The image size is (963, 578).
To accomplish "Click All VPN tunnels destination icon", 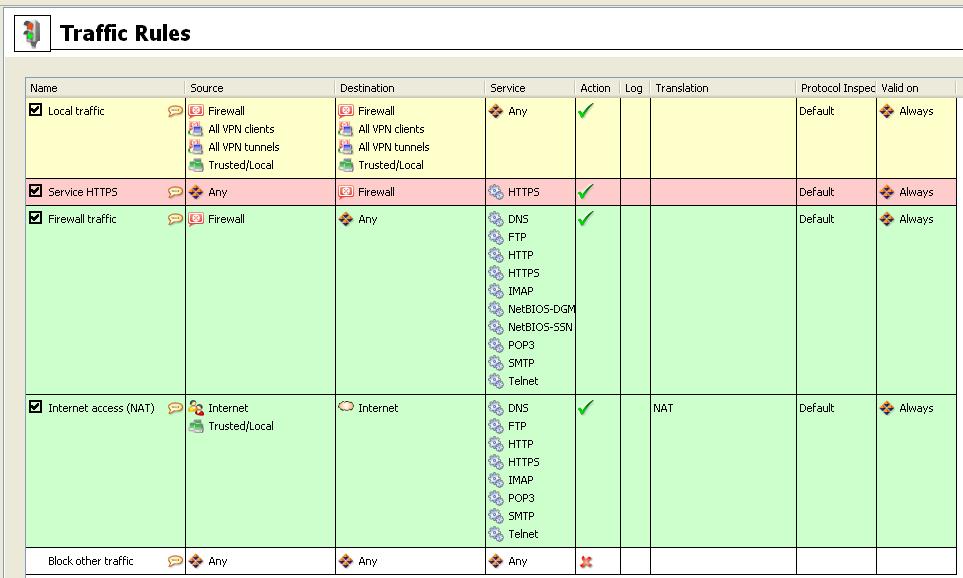I will coord(346,147).
